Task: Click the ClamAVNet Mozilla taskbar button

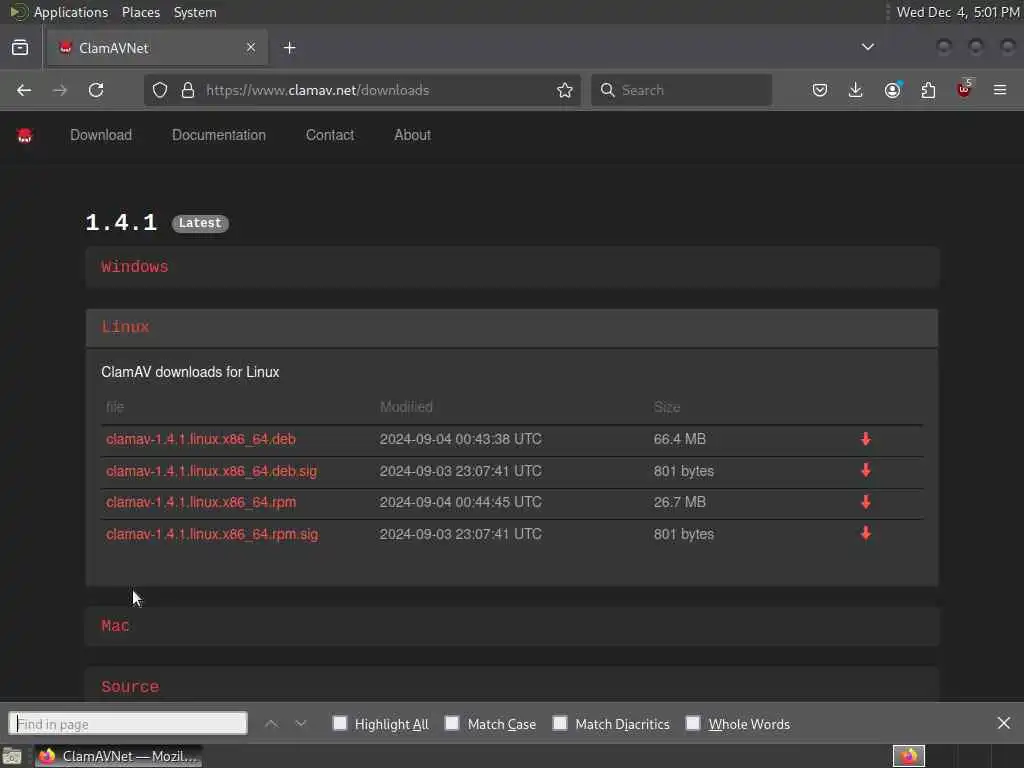Action: coord(118,756)
